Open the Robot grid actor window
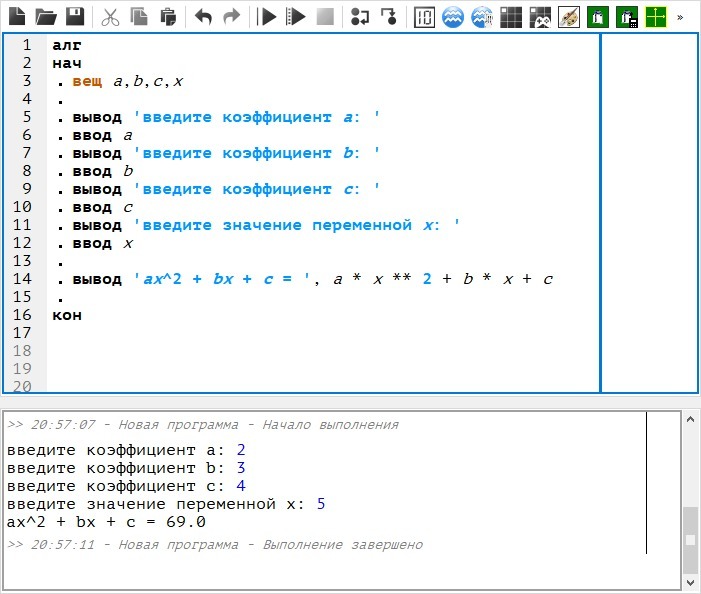Image resolution: width=701 pixels, height=594 pixels. (x=511, y=16)
